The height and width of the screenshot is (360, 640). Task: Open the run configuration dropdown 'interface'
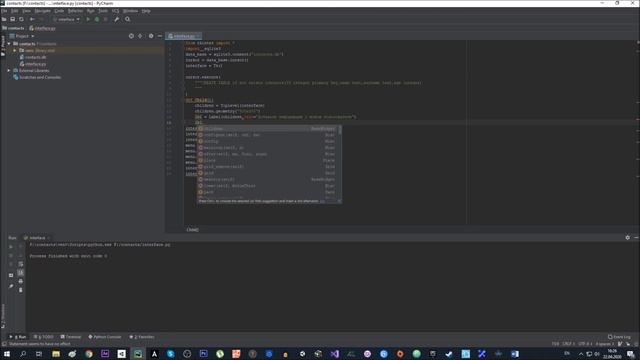click(x=66, y=19)
